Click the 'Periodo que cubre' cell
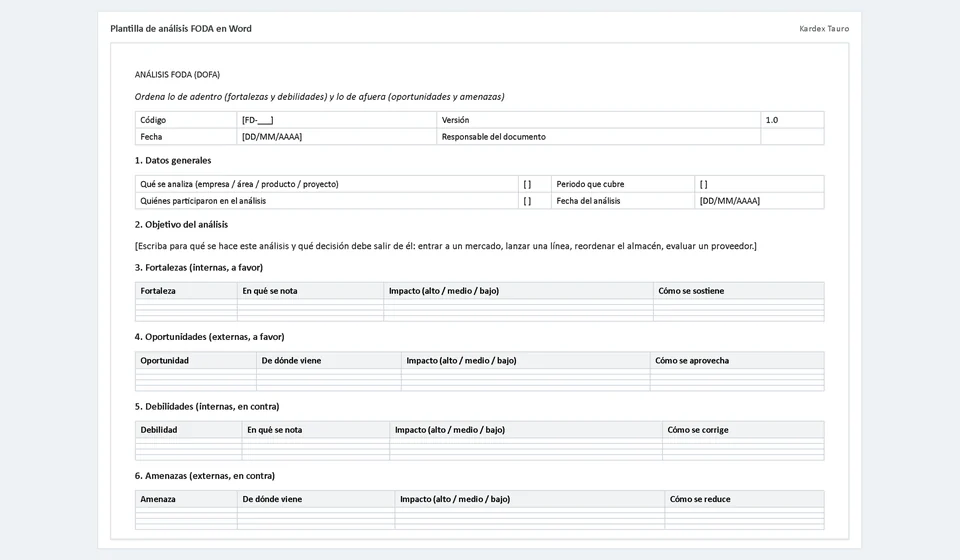 coord(623,184)
